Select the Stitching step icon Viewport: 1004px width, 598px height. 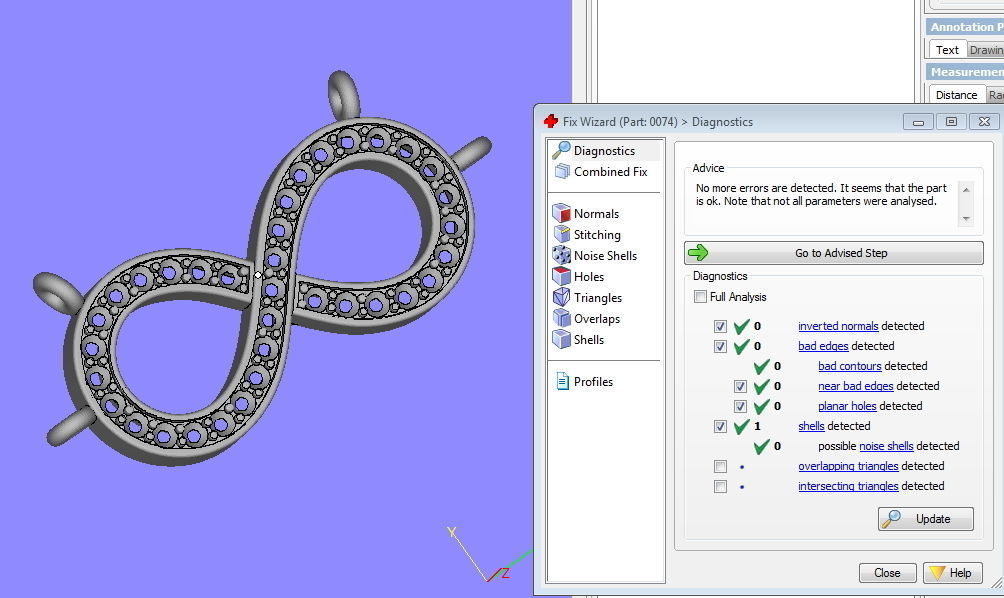pyautogui.click(x=561, y=234)
